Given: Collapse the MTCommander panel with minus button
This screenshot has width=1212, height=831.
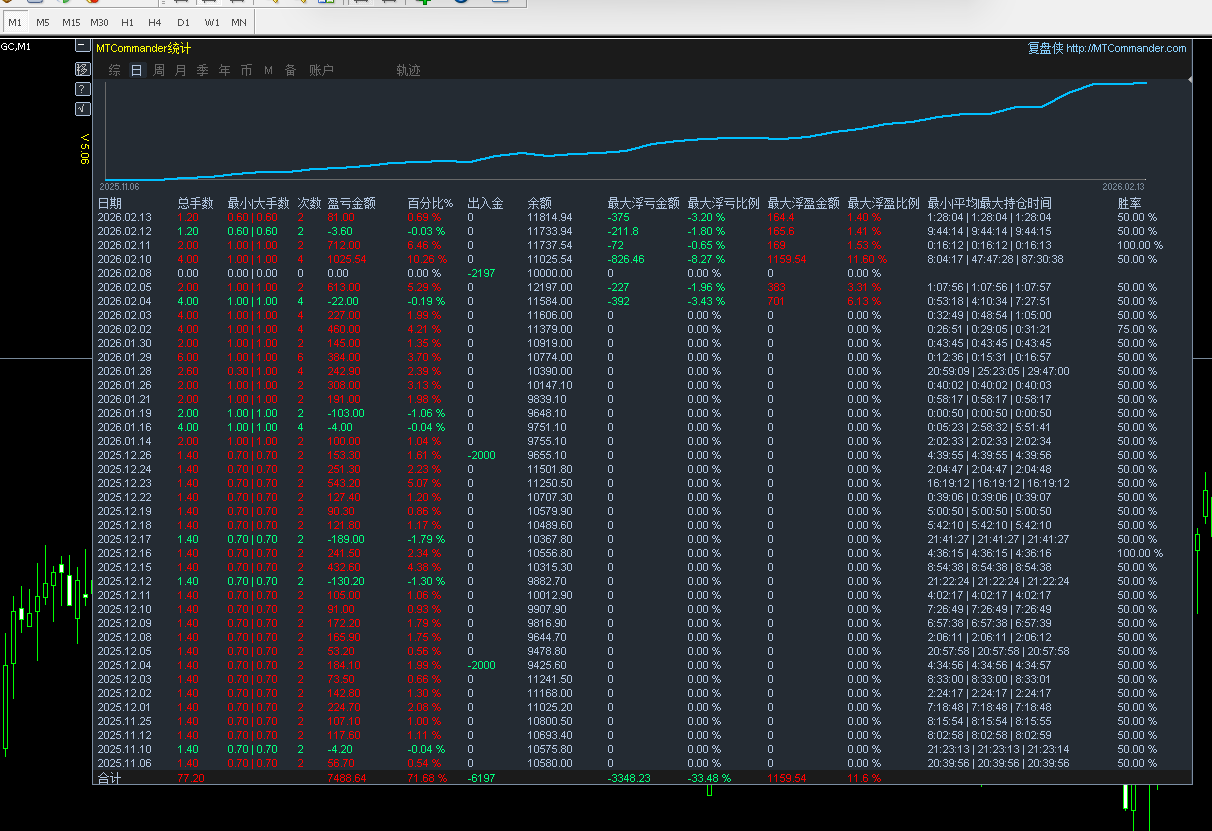Looking at the screenshot, I should tap(83, 46).
